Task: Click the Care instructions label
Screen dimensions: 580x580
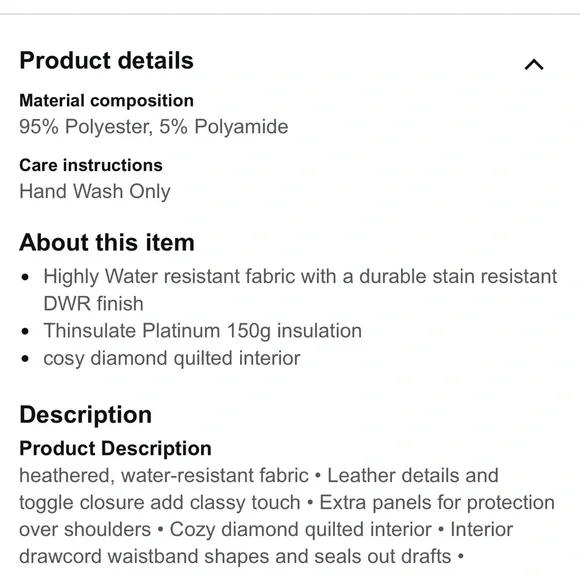Action: [91, 165]
